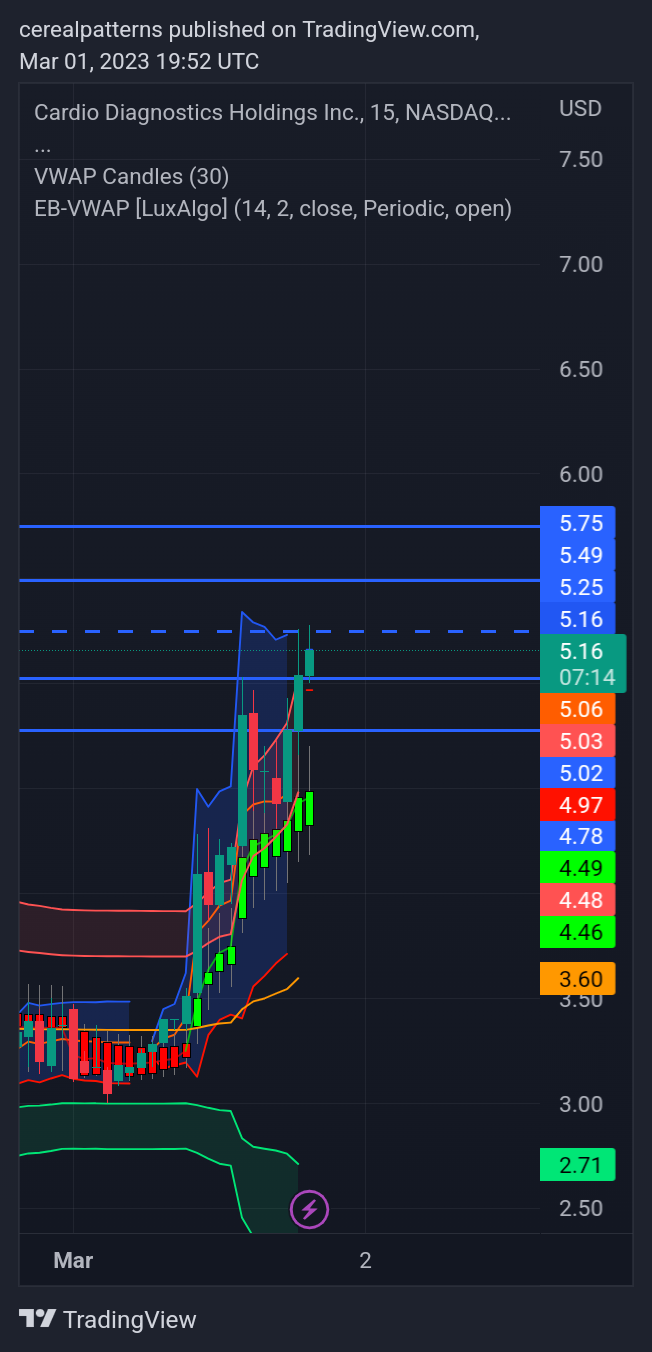Click the Mar date label on time axis
This screenshot has width=652, height=1352.
pyautogui.click(x=73, y=1260)
